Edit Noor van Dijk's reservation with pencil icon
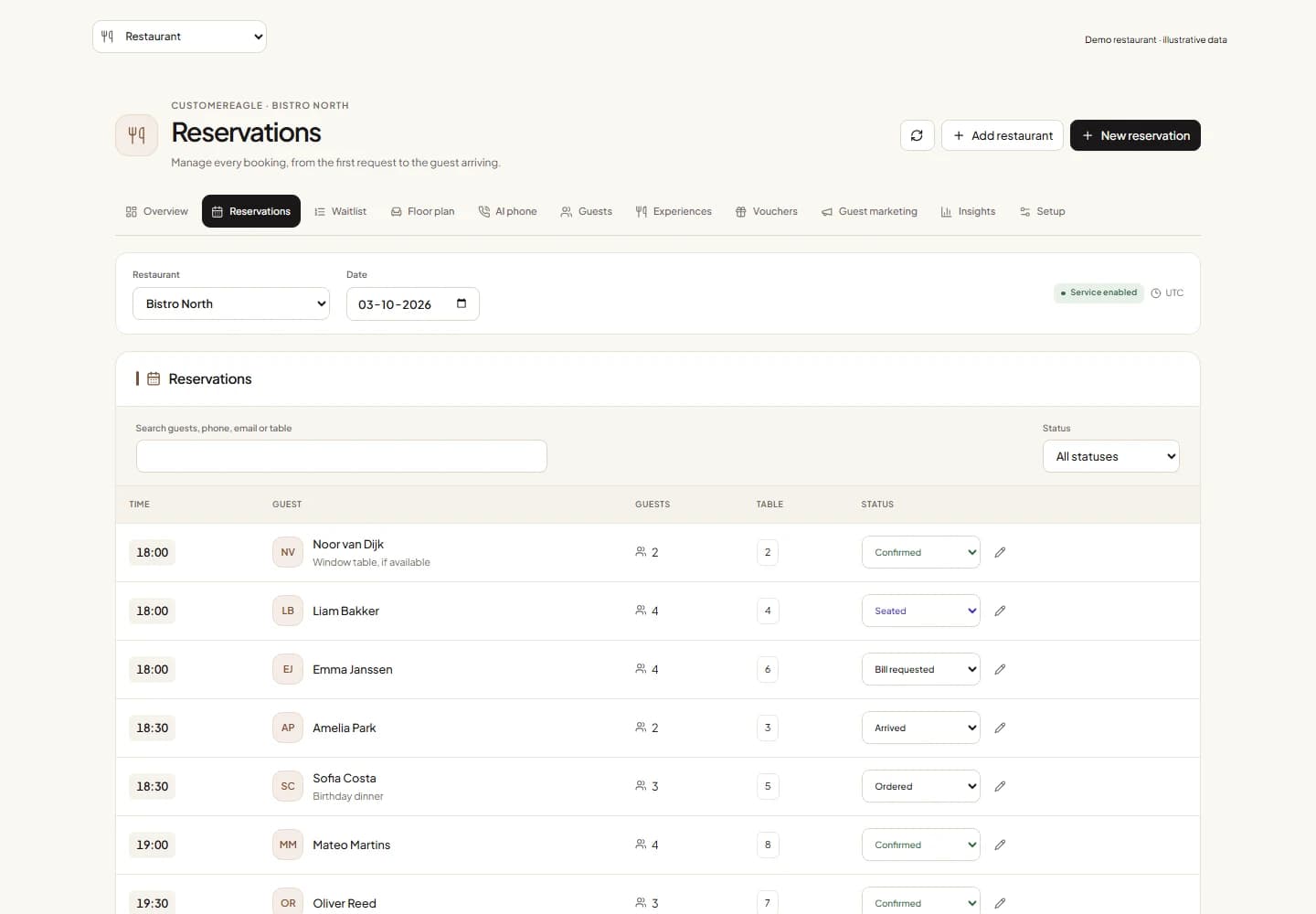The image size is (1316, 914). pyautogui.click(x=1000, y=552)
